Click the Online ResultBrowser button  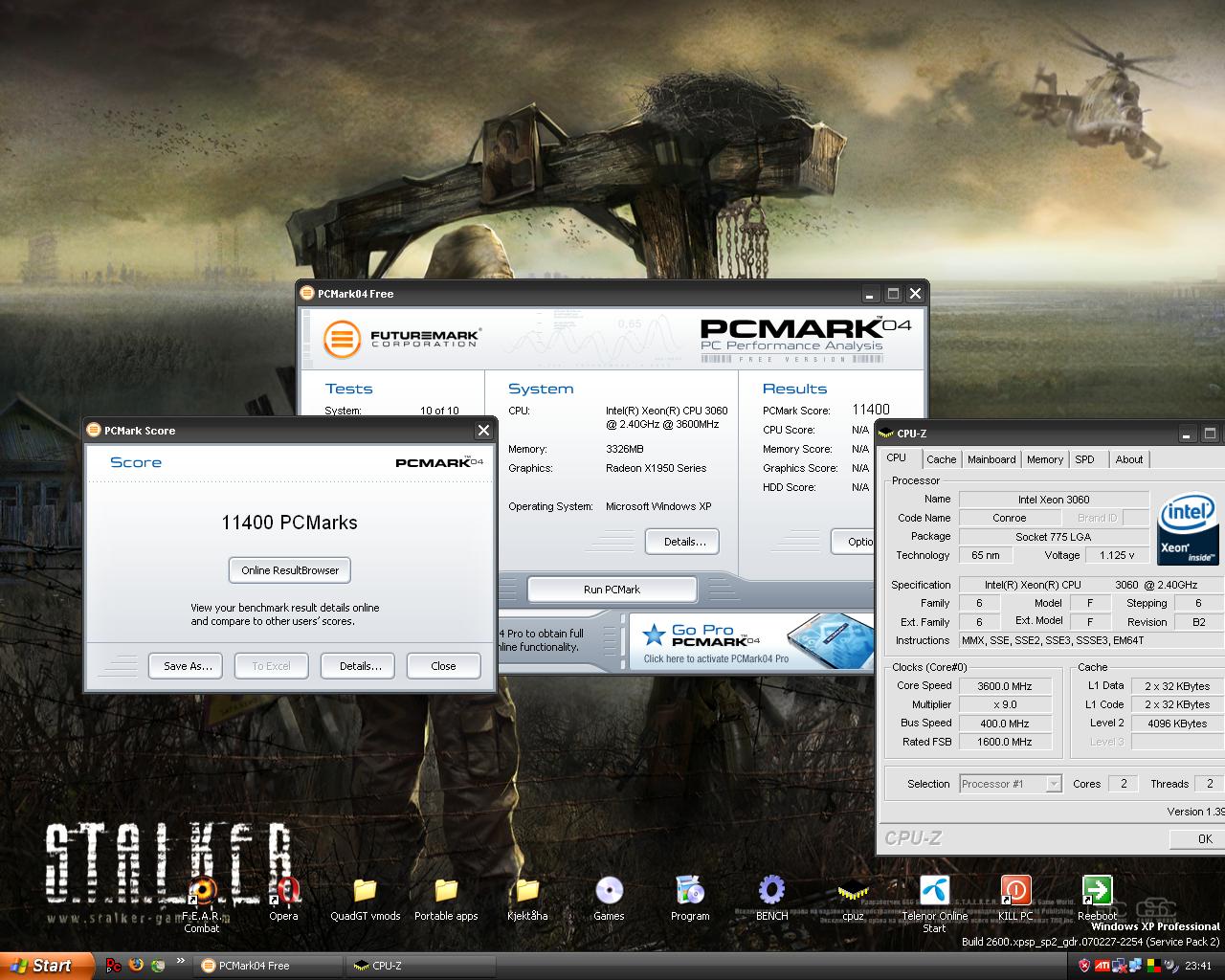290,570
